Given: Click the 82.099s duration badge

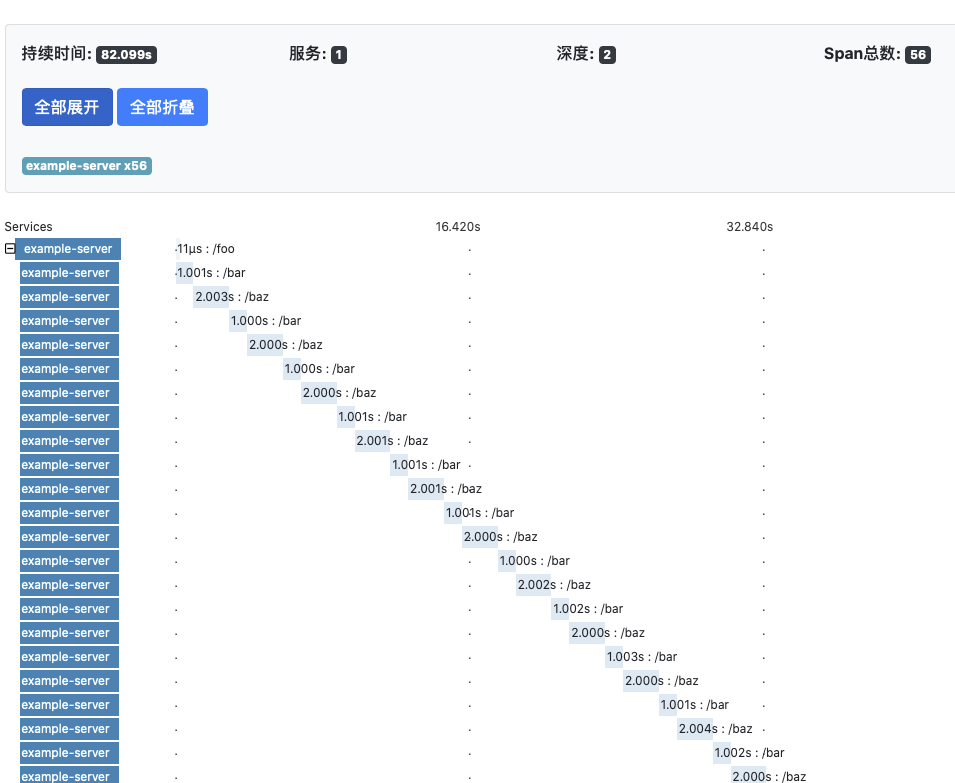Looking at the screenshot, I should click(x=126, y=55).
